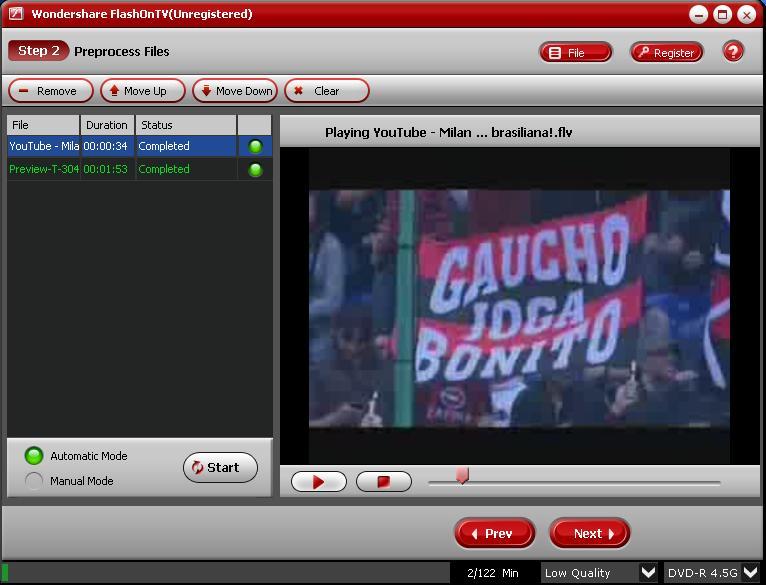Viewport: 766px width, 585px height.
Task: Stop the video preview
Action: coord(384,482)
